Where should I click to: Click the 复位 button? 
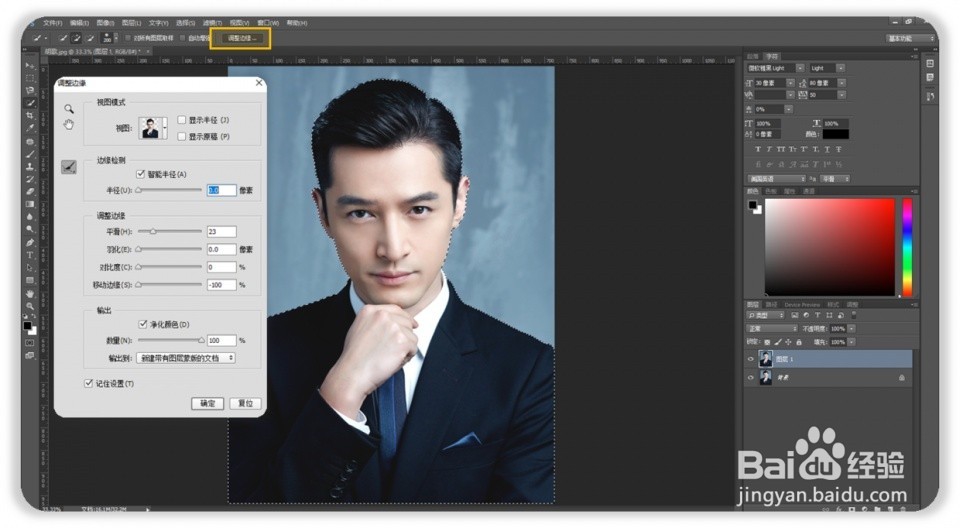coord(246,403)
